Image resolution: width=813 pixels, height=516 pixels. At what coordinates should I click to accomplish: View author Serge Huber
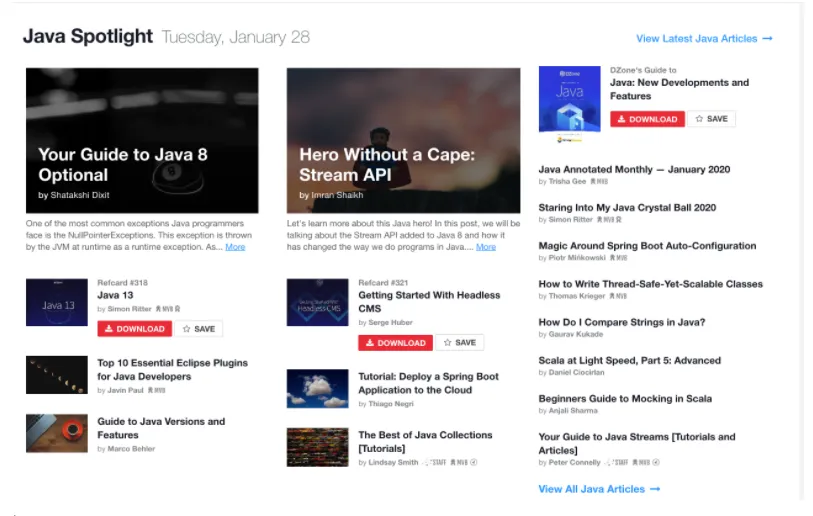click(x=390, y=322)
